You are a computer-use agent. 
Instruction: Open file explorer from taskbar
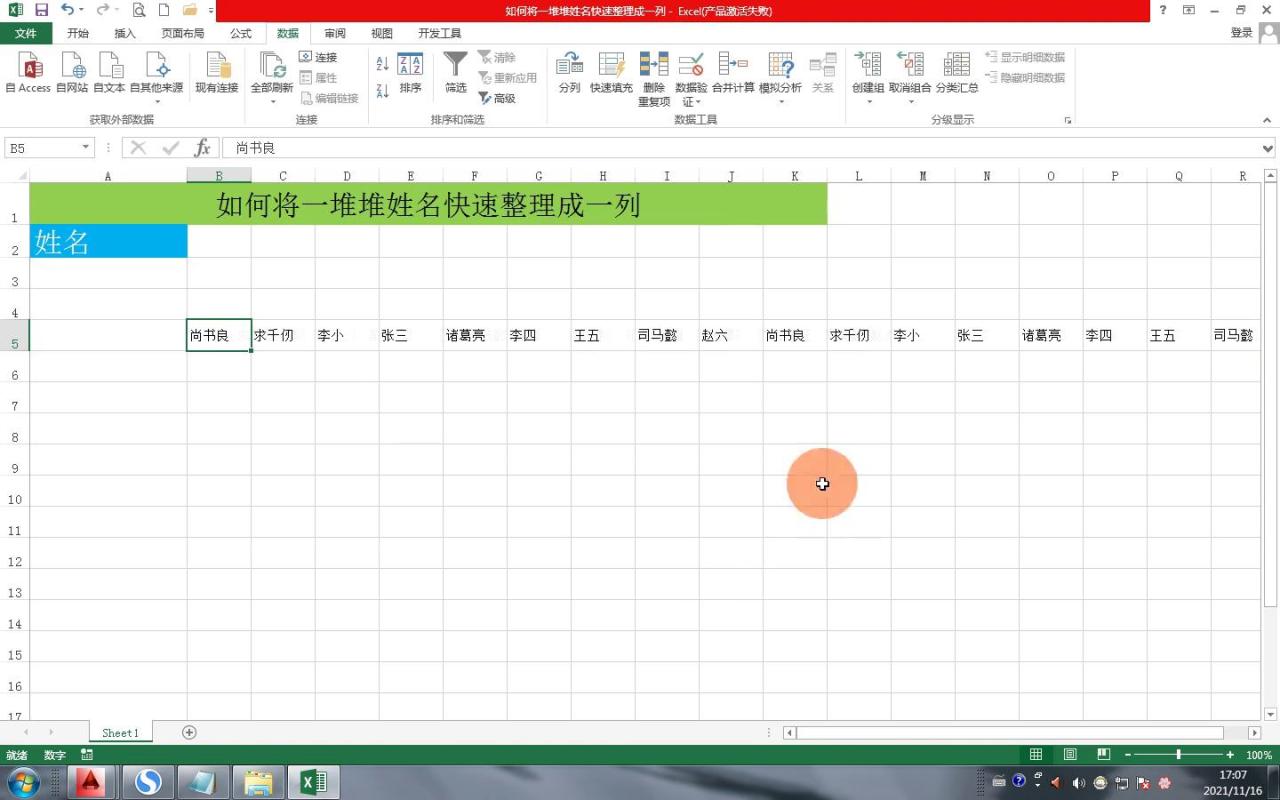[x=259, y=782]
